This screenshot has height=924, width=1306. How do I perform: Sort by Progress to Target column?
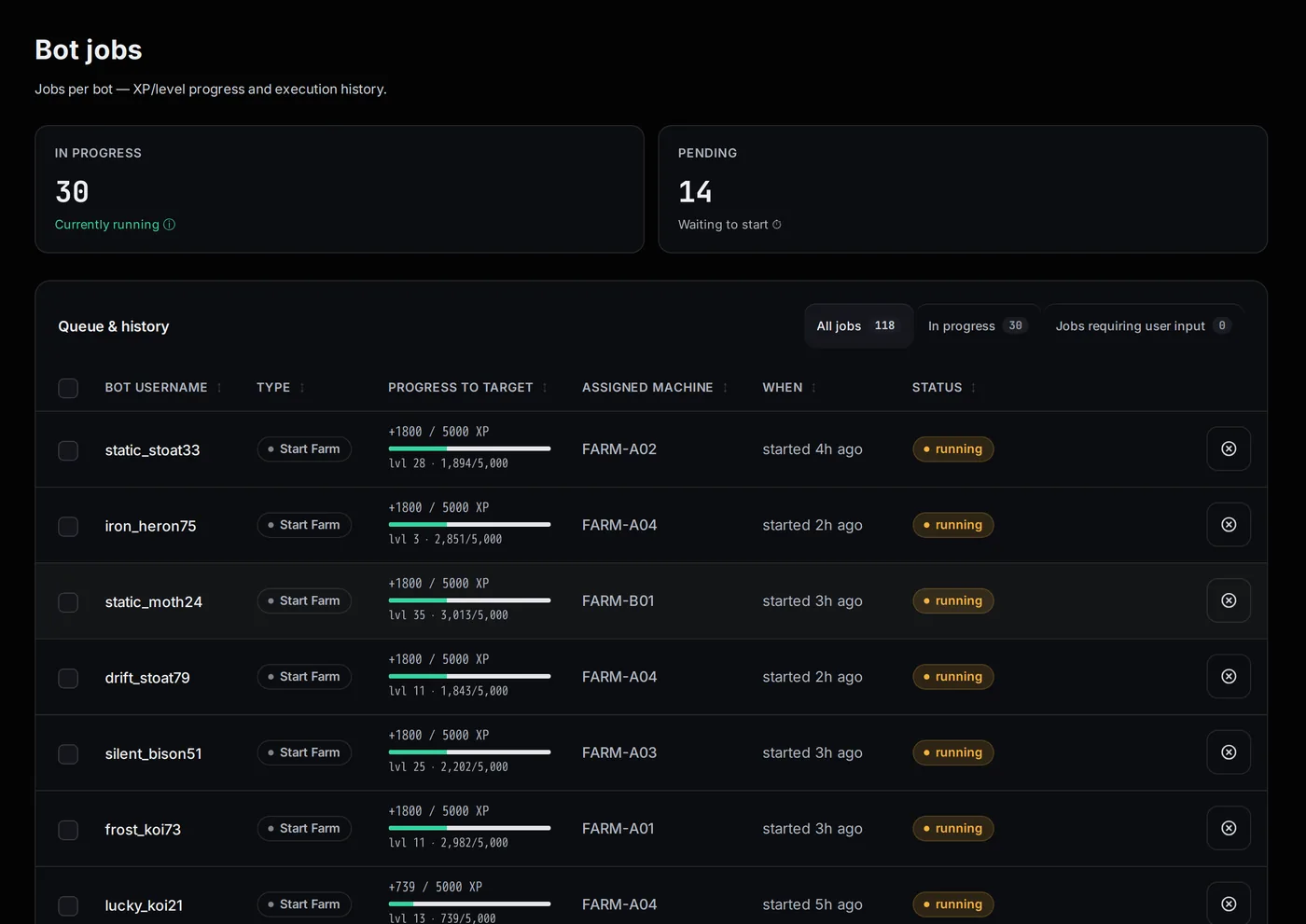coord(468,387)
